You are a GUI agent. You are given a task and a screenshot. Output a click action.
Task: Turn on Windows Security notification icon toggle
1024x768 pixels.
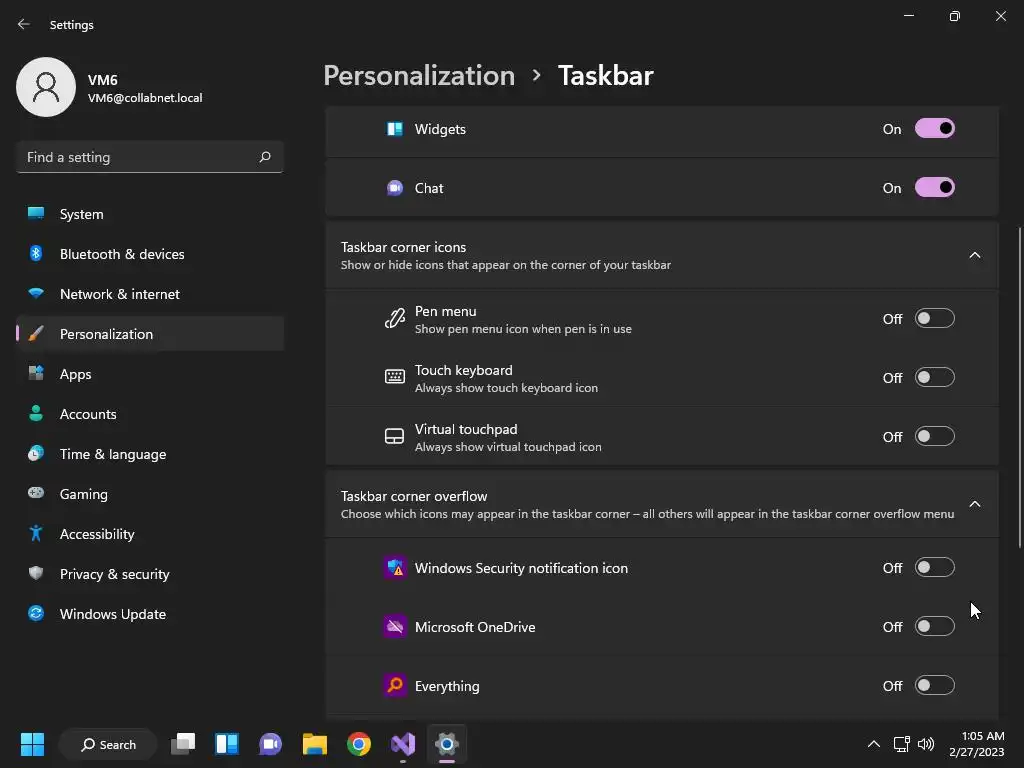pos(935,568)
